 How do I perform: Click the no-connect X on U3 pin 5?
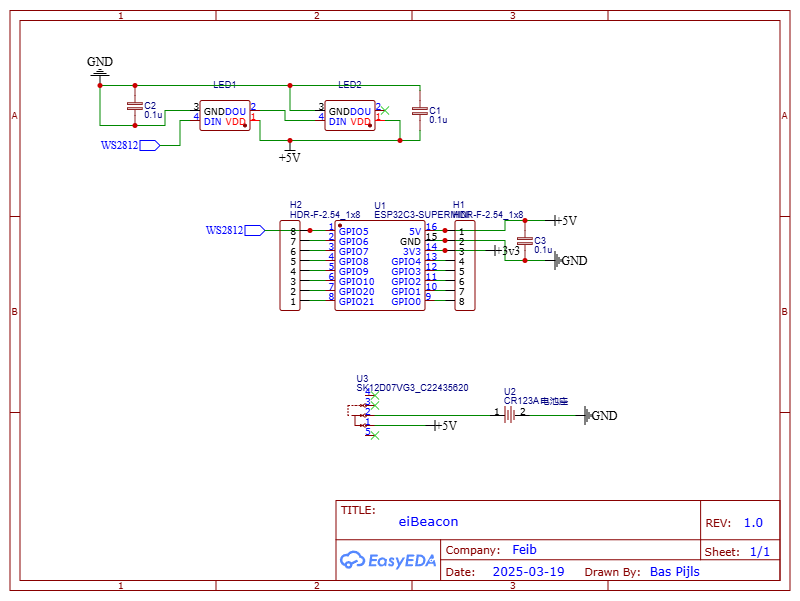pyautogui.click(x=375, y=436)
